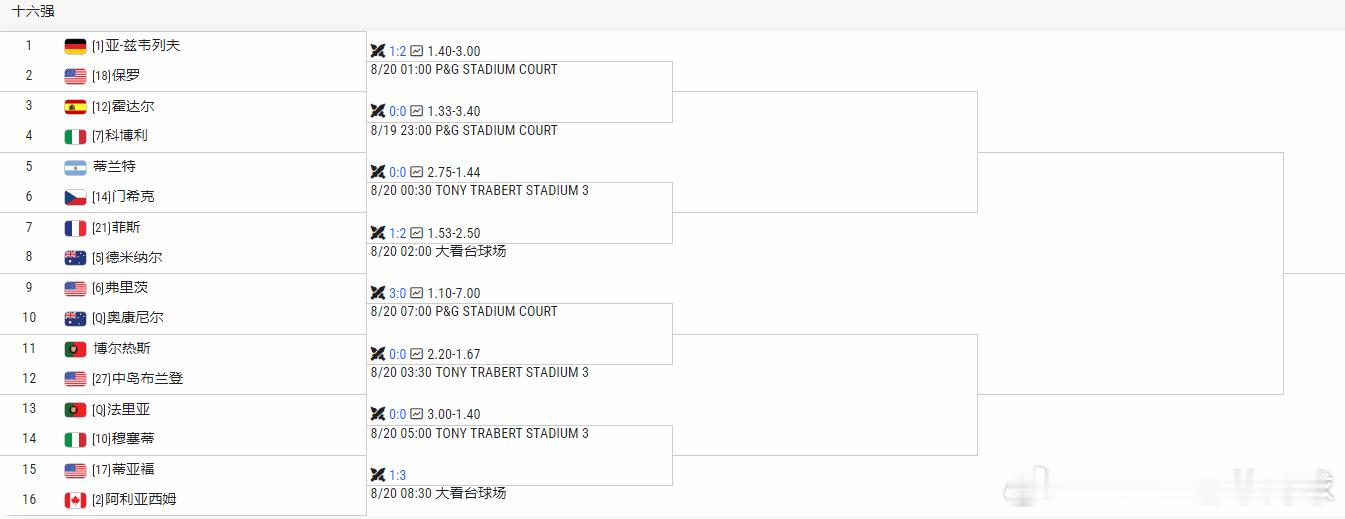
Task: Click head-to-head icon beside 1:3 score
Action: tap(378, 475)
